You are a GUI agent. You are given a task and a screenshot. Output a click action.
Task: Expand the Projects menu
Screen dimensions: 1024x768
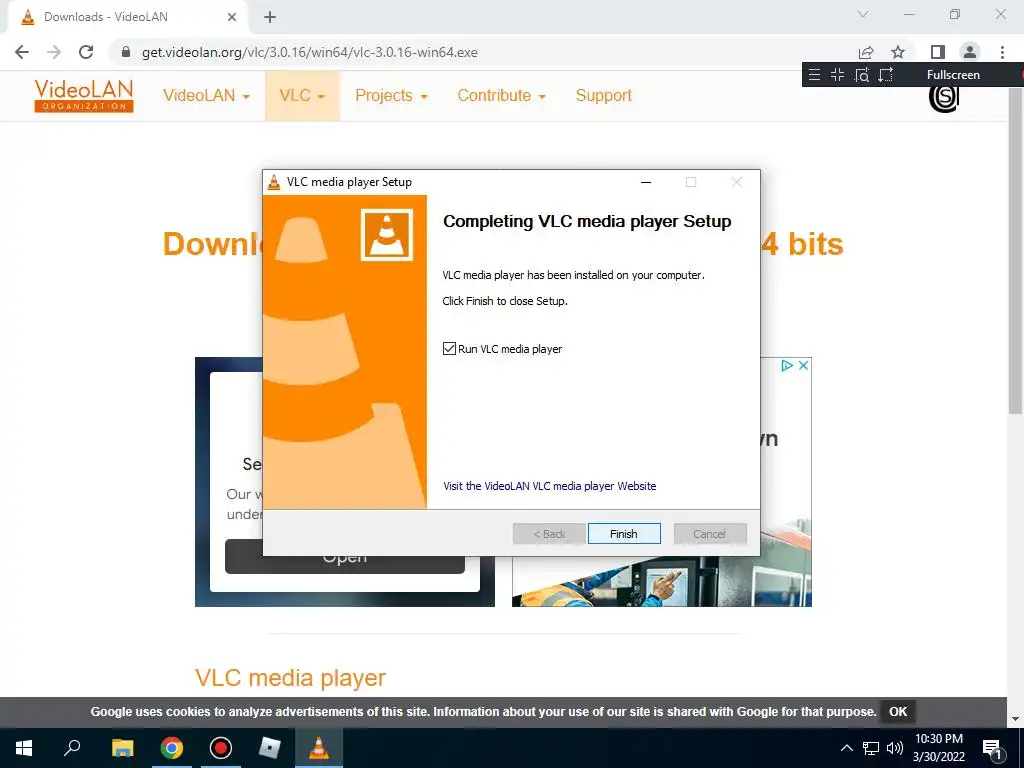pos(391,95)
